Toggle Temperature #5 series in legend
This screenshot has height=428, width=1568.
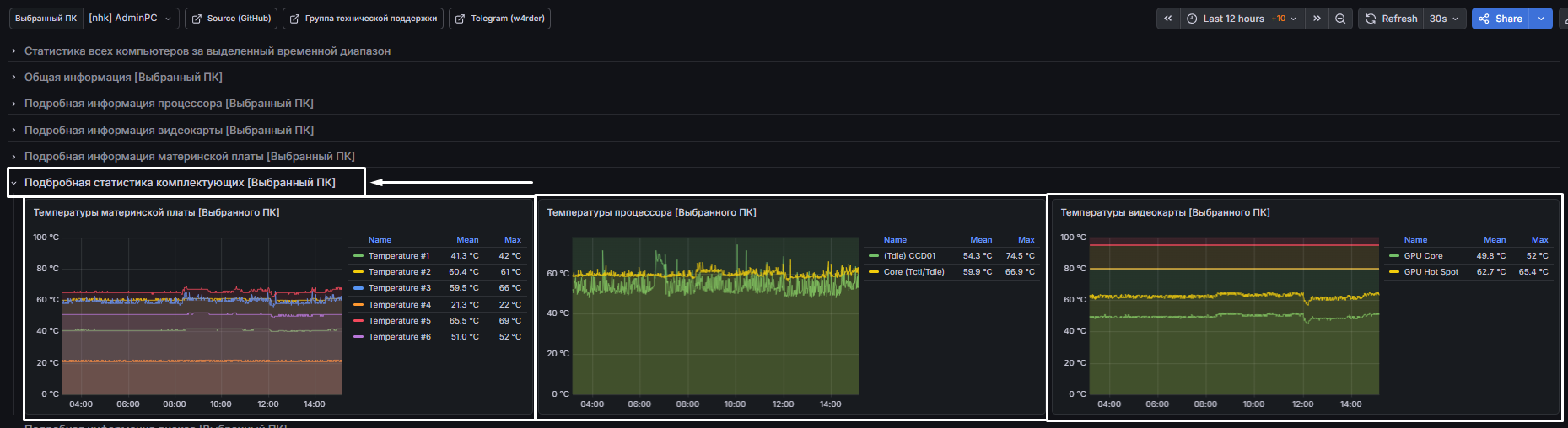click(x=400, y=321)
